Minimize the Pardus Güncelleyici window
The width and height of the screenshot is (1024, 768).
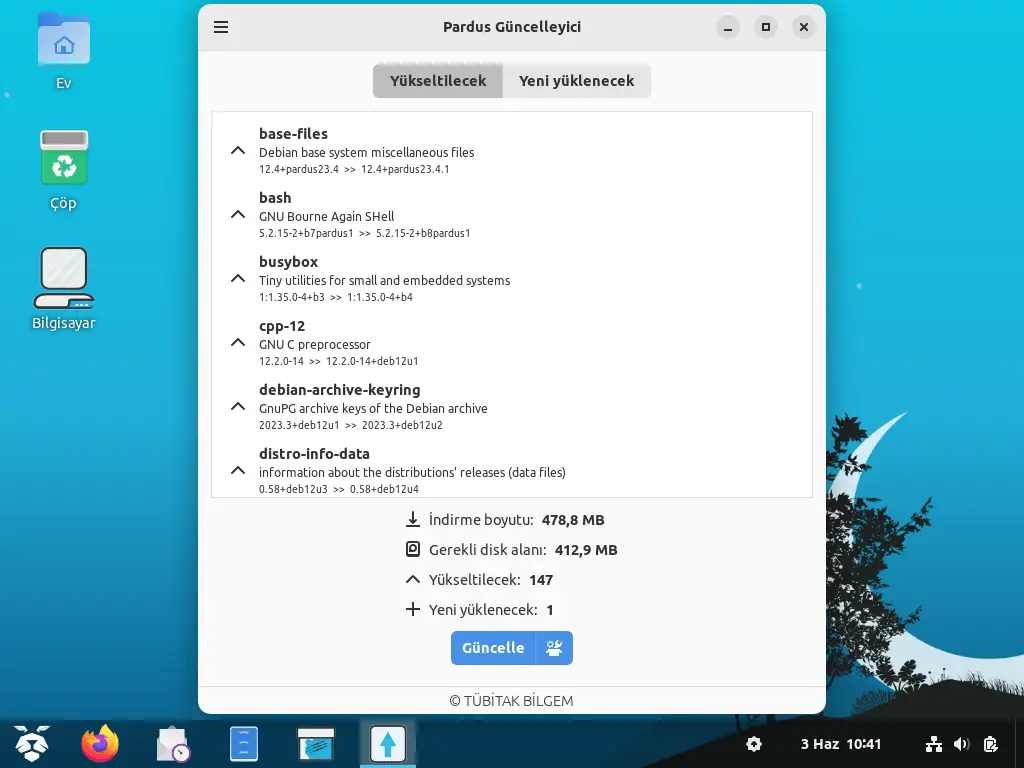coord(728,27)
